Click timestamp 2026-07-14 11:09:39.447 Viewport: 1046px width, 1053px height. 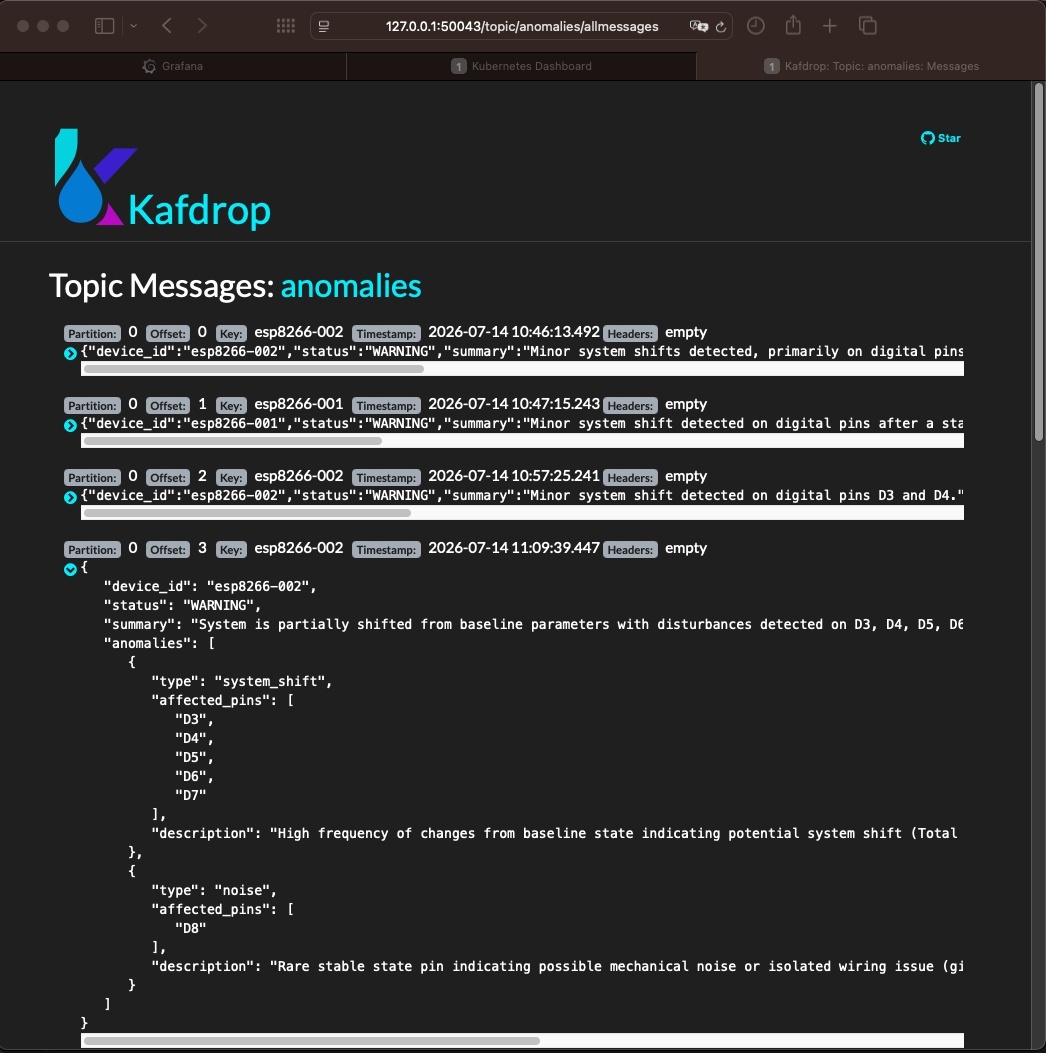[514, 547]
